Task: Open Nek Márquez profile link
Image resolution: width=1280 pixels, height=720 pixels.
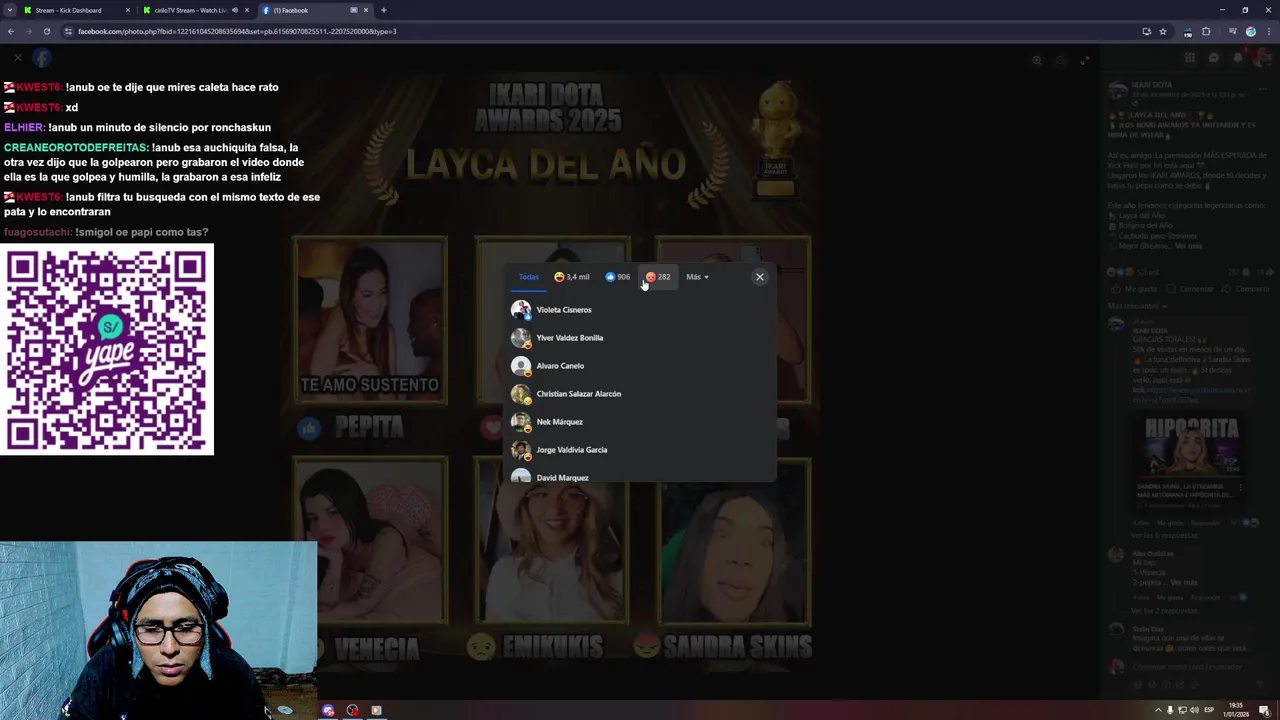Action: pyautogui.click(x=559, y=422)
